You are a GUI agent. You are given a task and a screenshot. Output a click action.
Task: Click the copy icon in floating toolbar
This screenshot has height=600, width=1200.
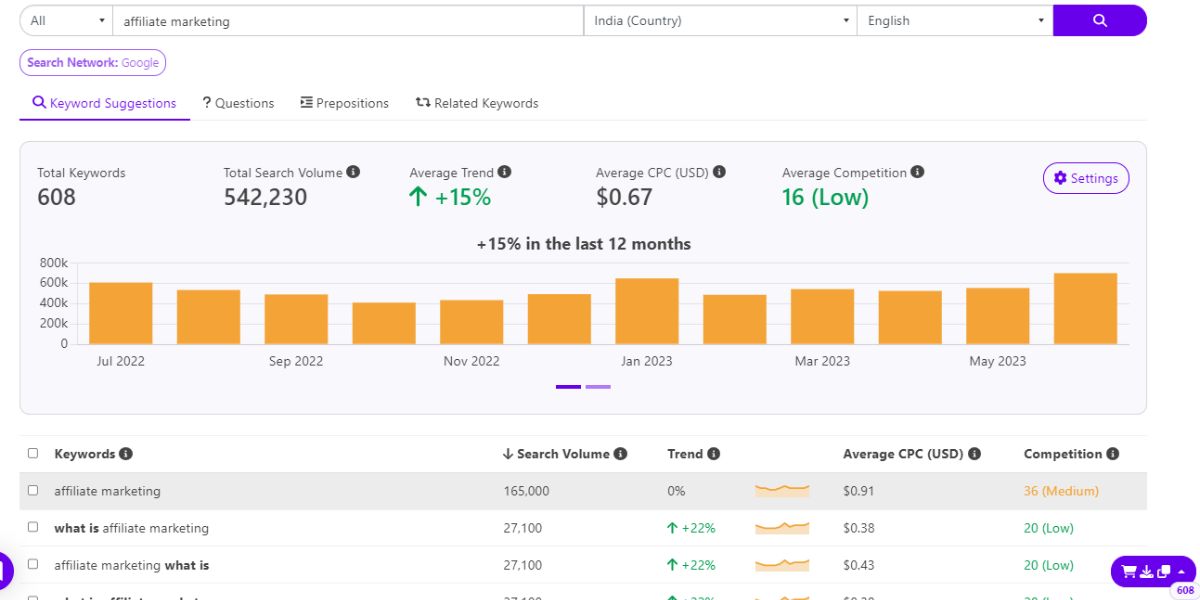click(1163, 572)
